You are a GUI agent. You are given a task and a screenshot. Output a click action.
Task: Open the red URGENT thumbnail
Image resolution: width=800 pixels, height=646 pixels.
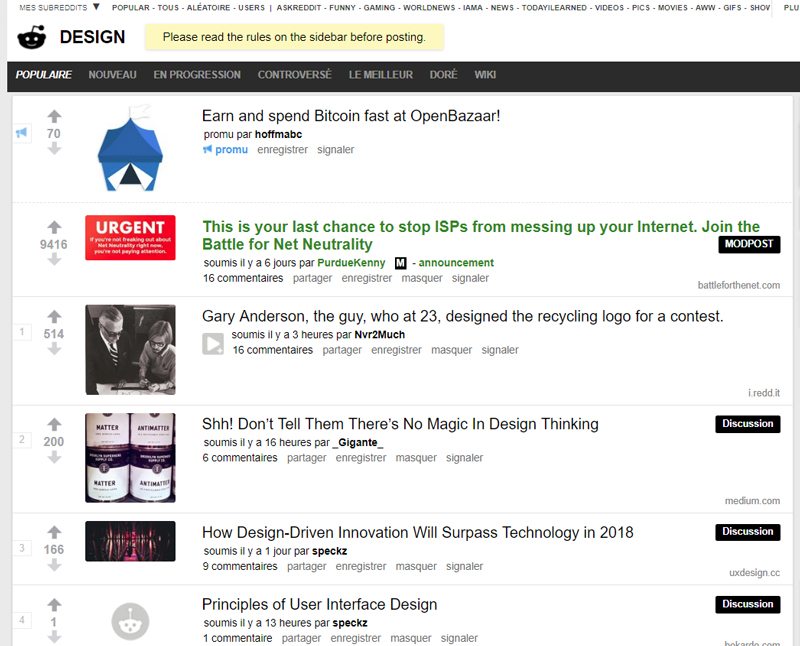(x=130, y=237)
